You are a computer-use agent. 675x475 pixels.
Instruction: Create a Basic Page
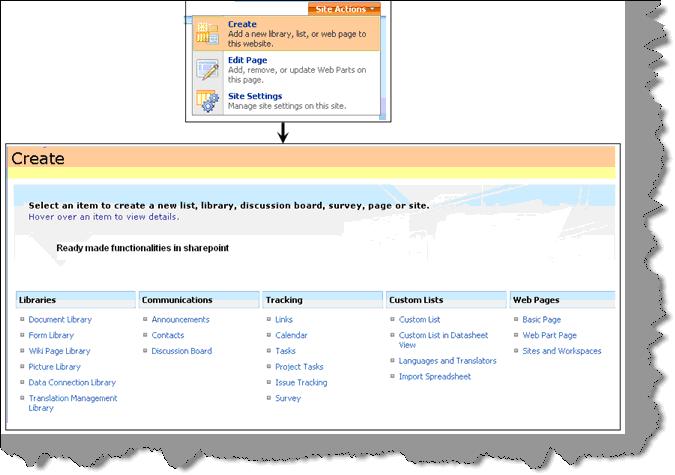pos(542,320)
